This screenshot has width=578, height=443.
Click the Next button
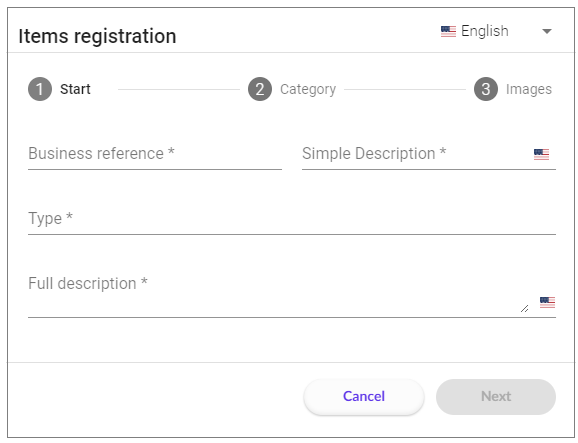click(x=496, y=397)
